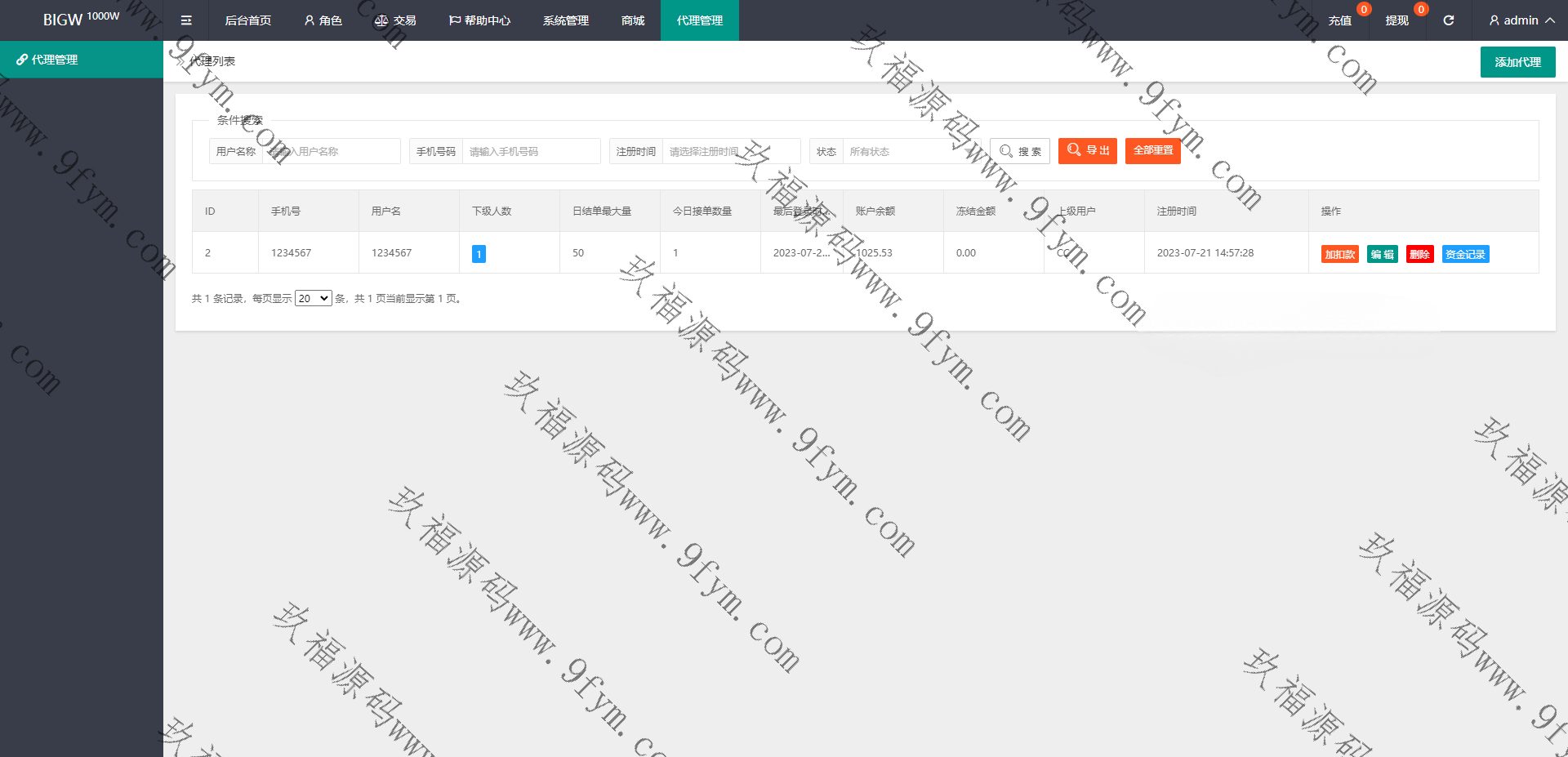Open the 帮助中心 menu
Image resolution: width=1568 pixels, height=757 pixels.
click(479, 20)
